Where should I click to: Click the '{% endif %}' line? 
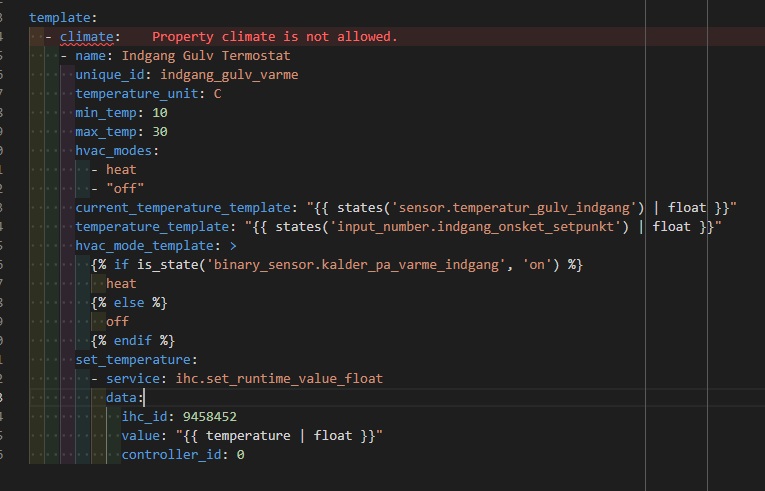click(x=133, y=341)
